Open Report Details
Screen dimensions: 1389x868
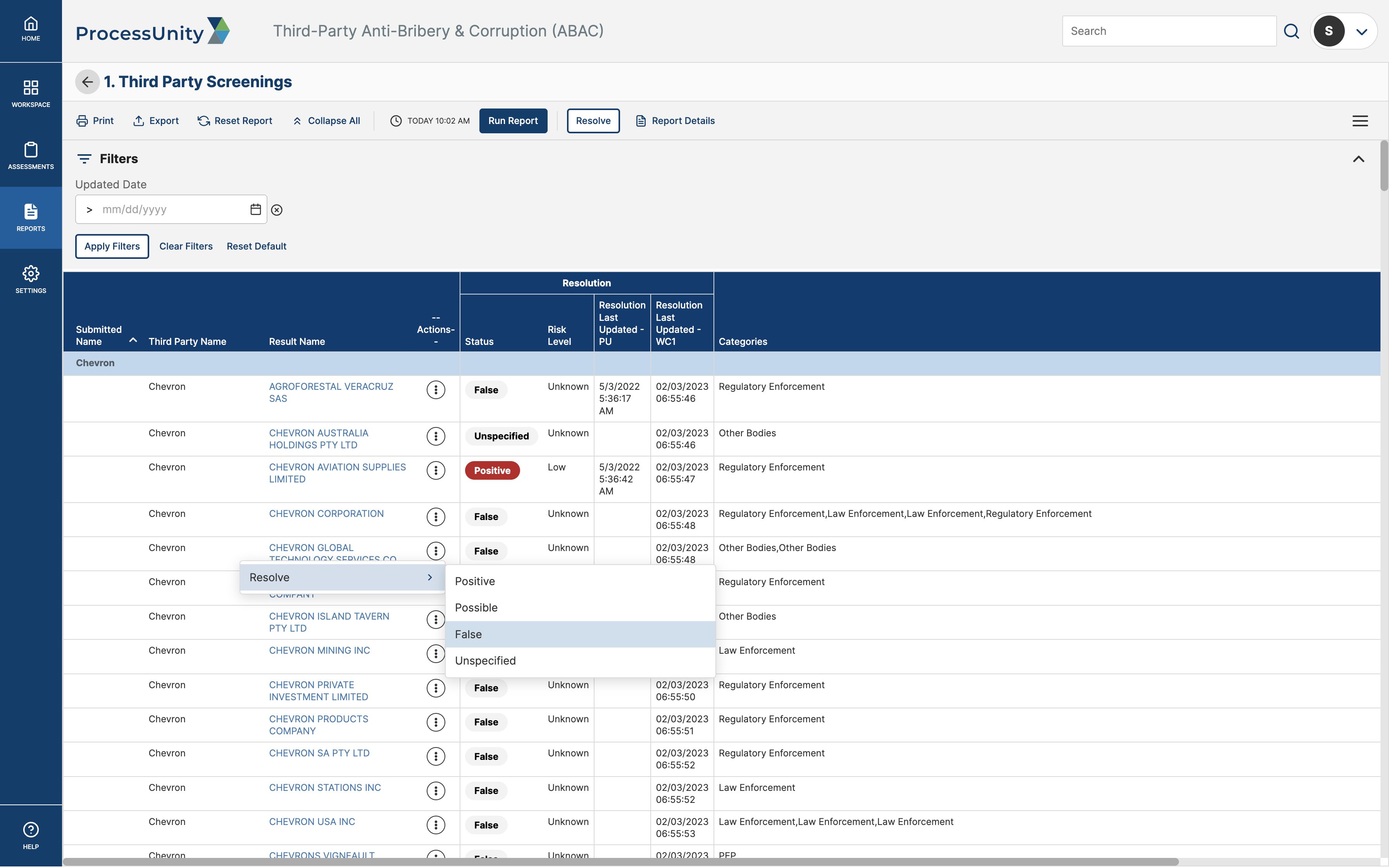675,121
